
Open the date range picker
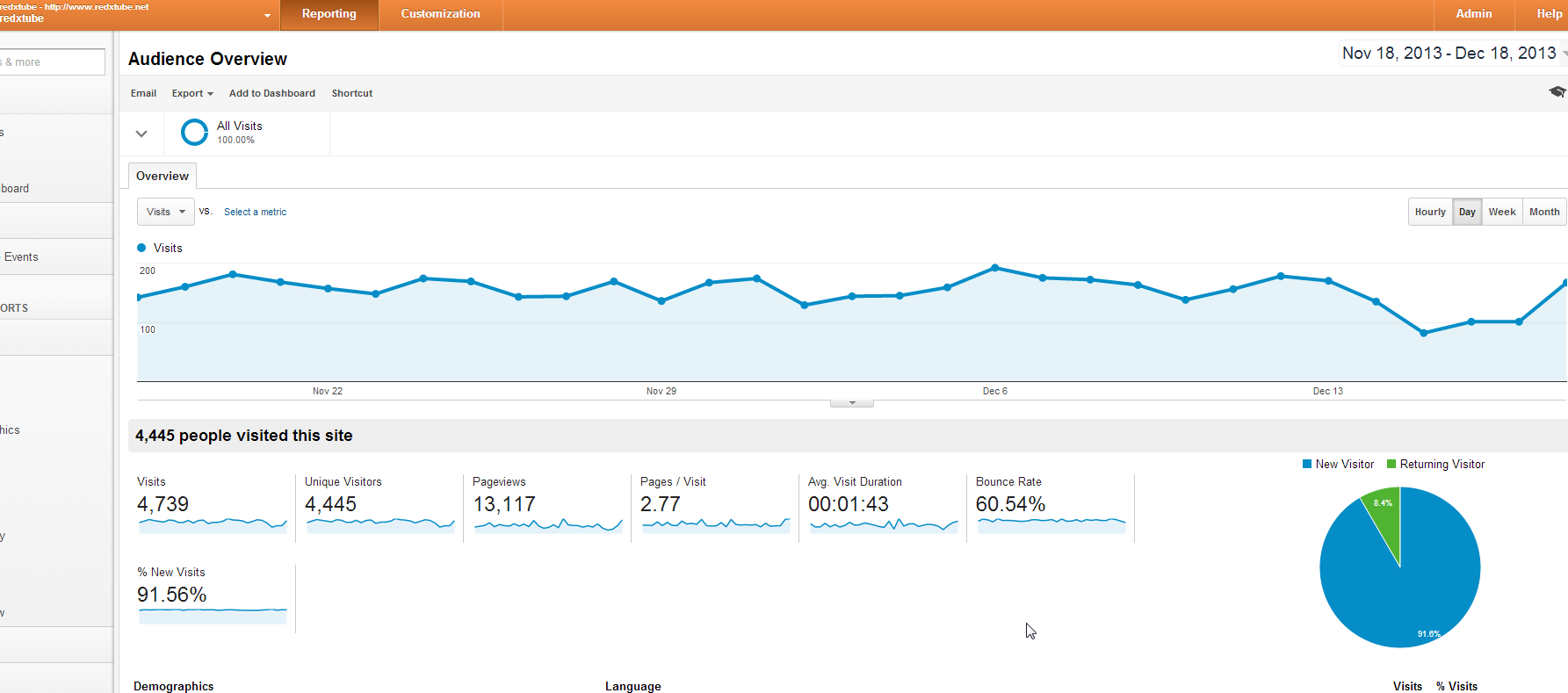pos(1449,54)
